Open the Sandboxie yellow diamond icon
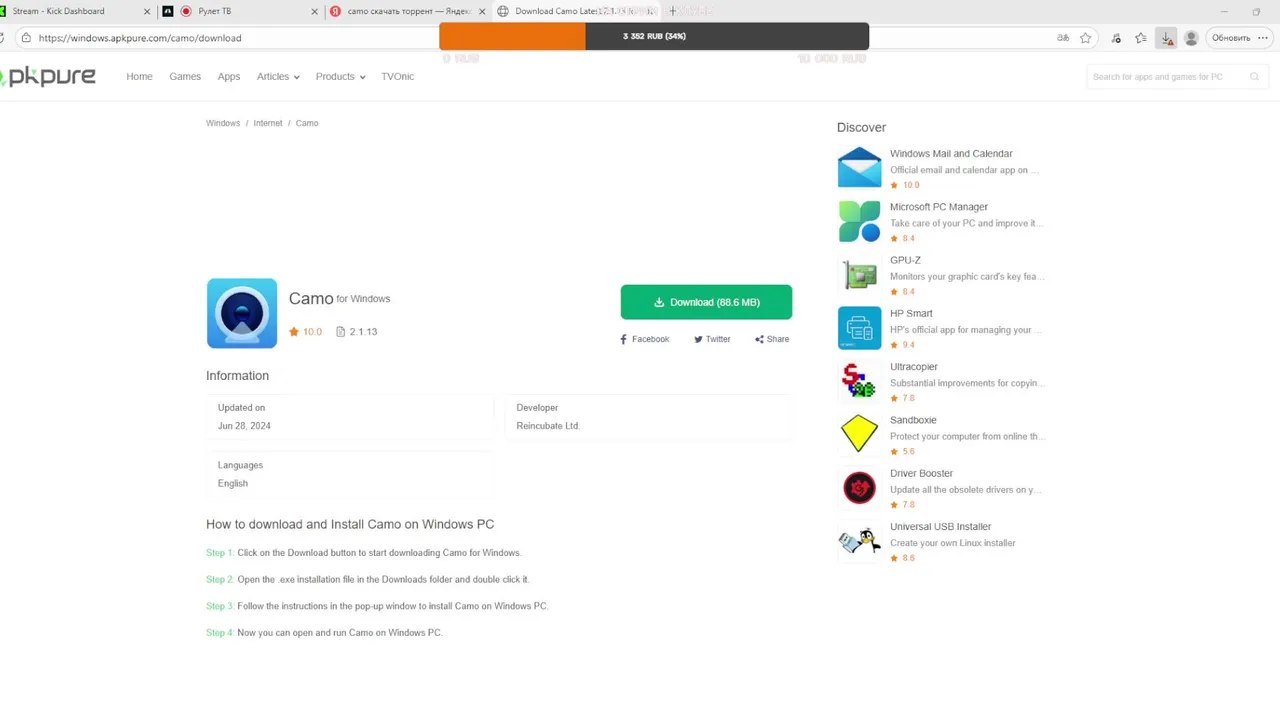The height and width of the screenshot is (720, 1280). (859, 434)
